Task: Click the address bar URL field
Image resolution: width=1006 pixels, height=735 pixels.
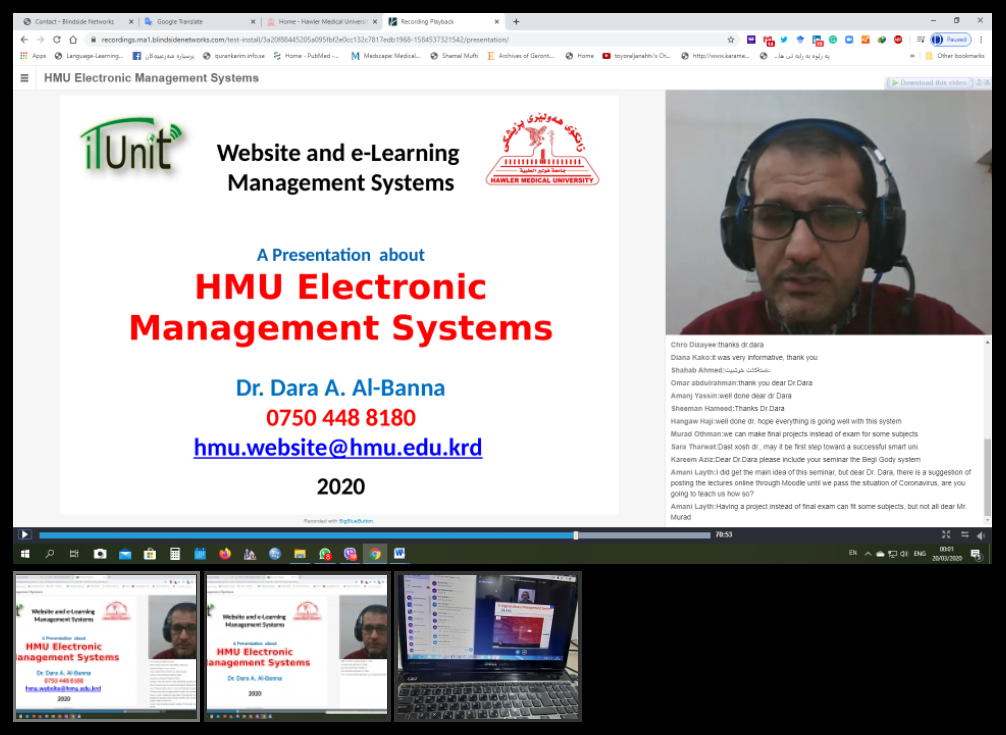Action: tap(411, 40)
